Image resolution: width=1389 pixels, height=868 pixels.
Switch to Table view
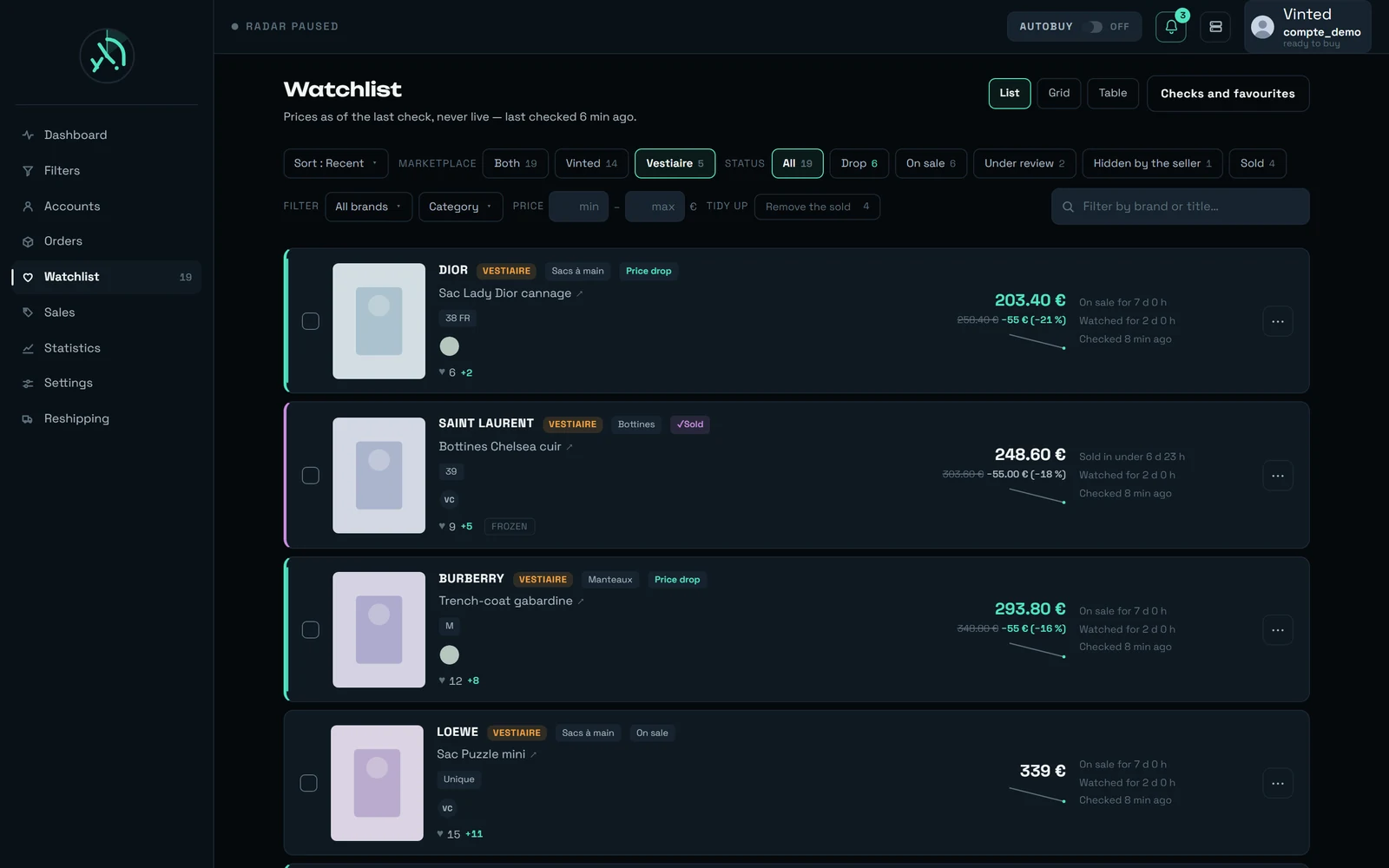[1112, 94]
